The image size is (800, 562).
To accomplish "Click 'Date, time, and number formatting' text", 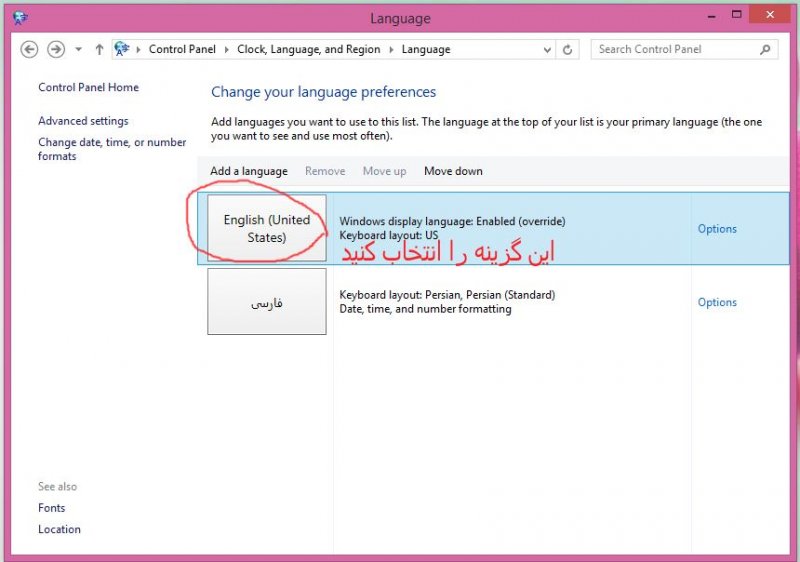I will point(426,309).
